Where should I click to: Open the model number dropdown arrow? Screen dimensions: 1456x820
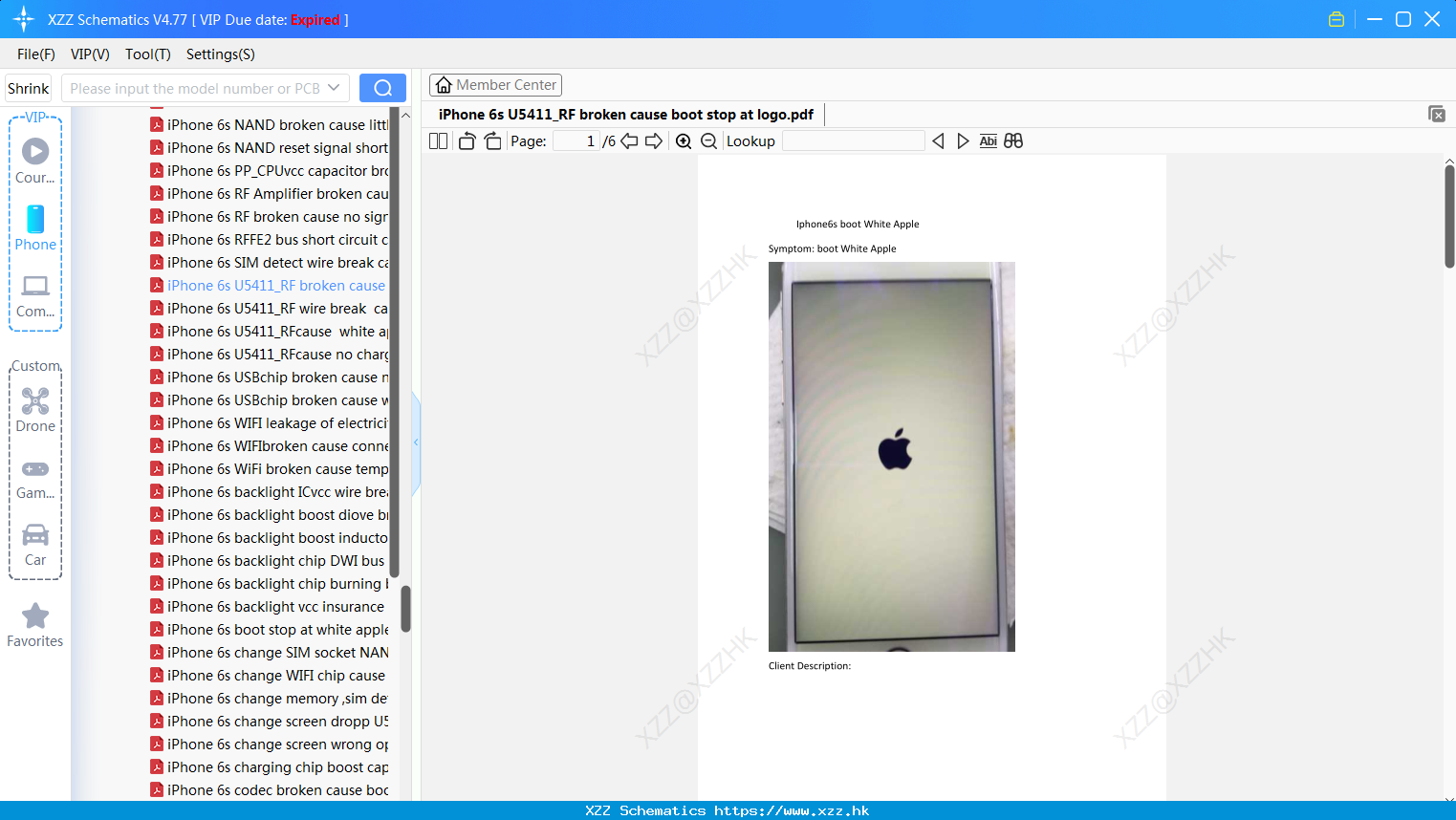click(334, 88)
